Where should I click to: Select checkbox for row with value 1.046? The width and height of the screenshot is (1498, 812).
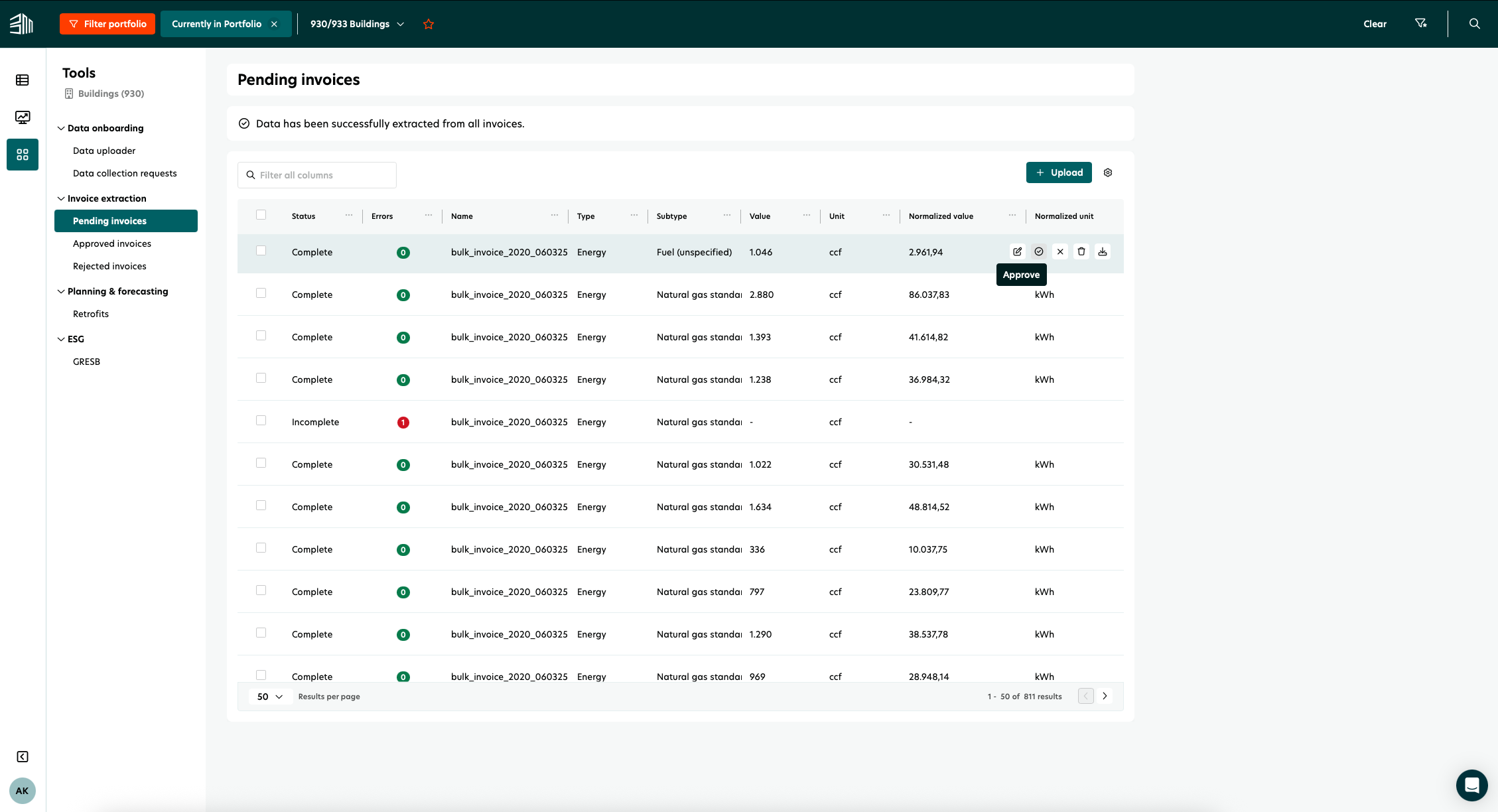click(261, 251)
